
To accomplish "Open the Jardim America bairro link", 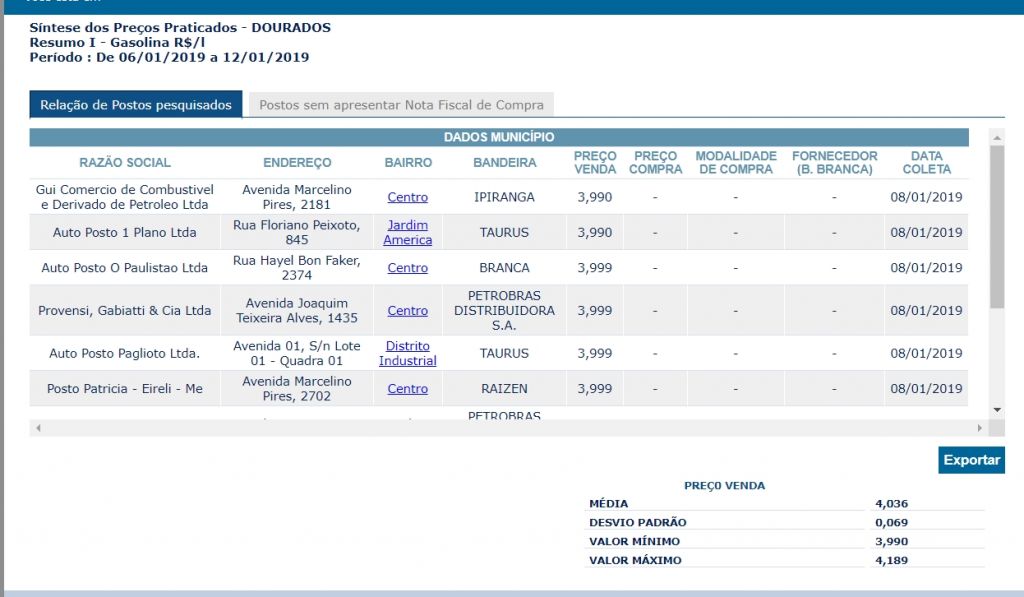I will point(408,233).
